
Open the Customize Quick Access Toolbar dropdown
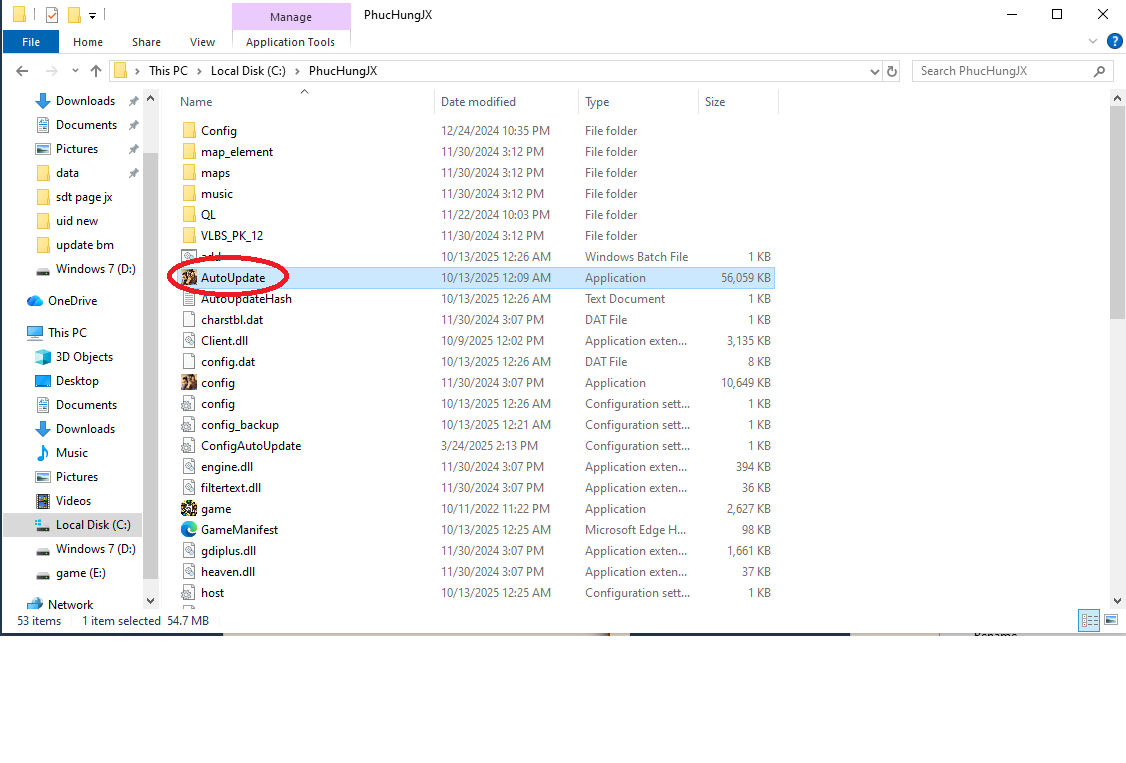click(x=93, y=16)
